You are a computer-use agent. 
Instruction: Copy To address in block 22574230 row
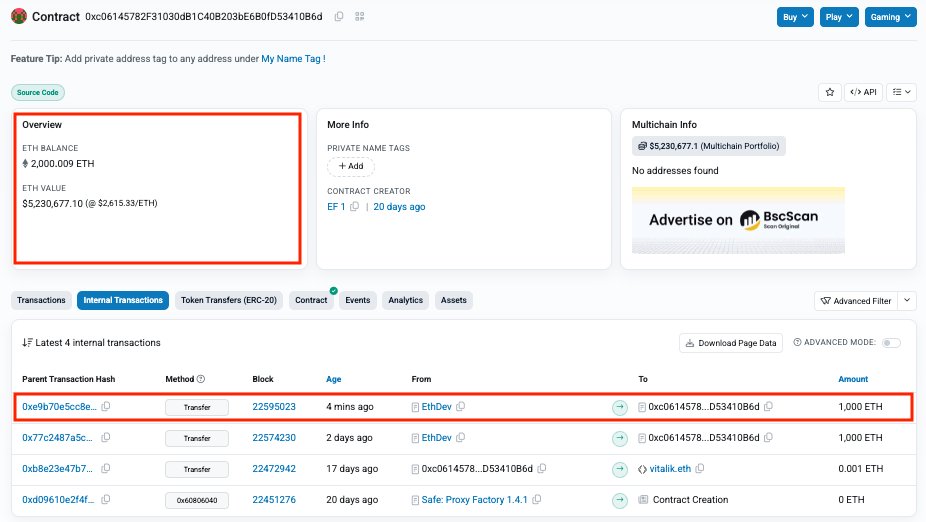click(768, 438)
